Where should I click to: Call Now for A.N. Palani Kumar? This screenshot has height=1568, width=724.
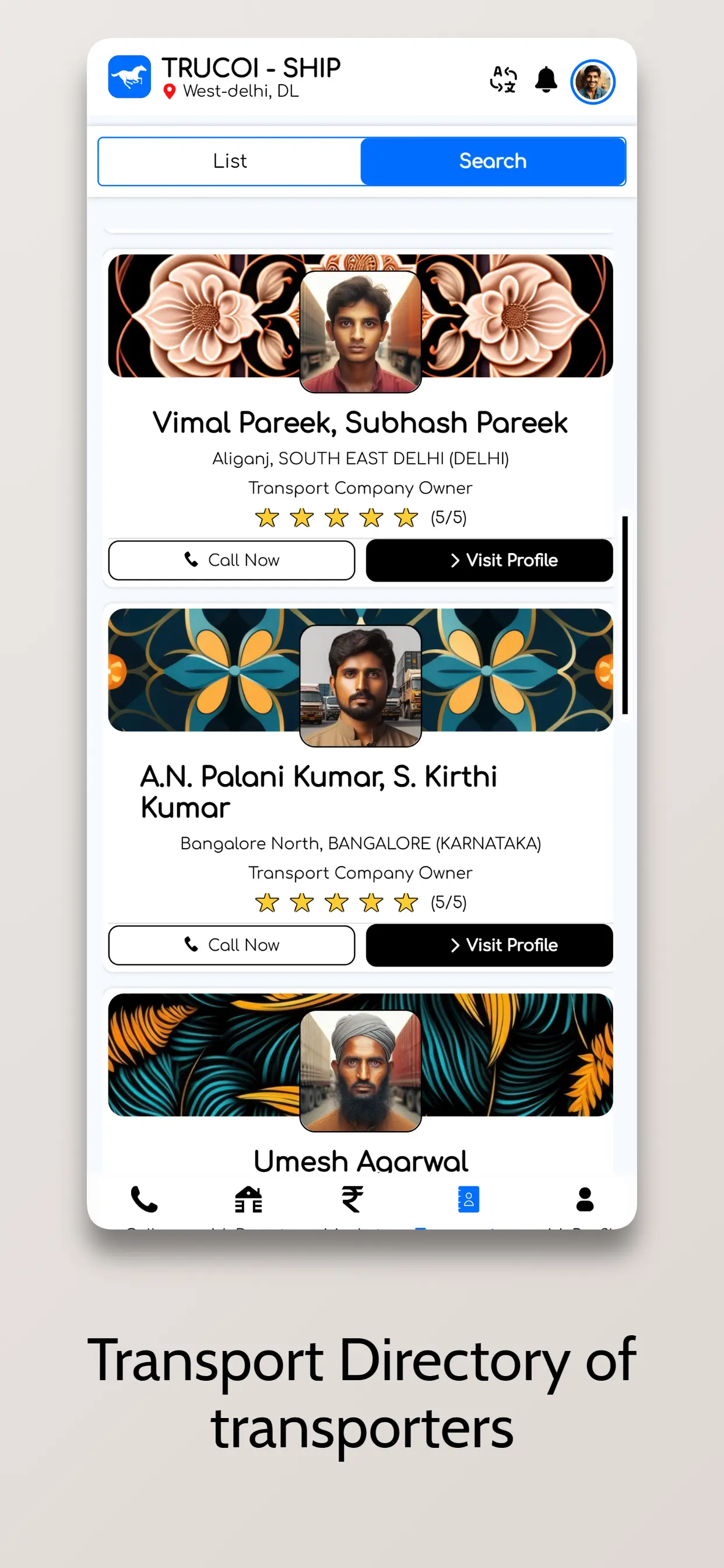coord(232,944)
